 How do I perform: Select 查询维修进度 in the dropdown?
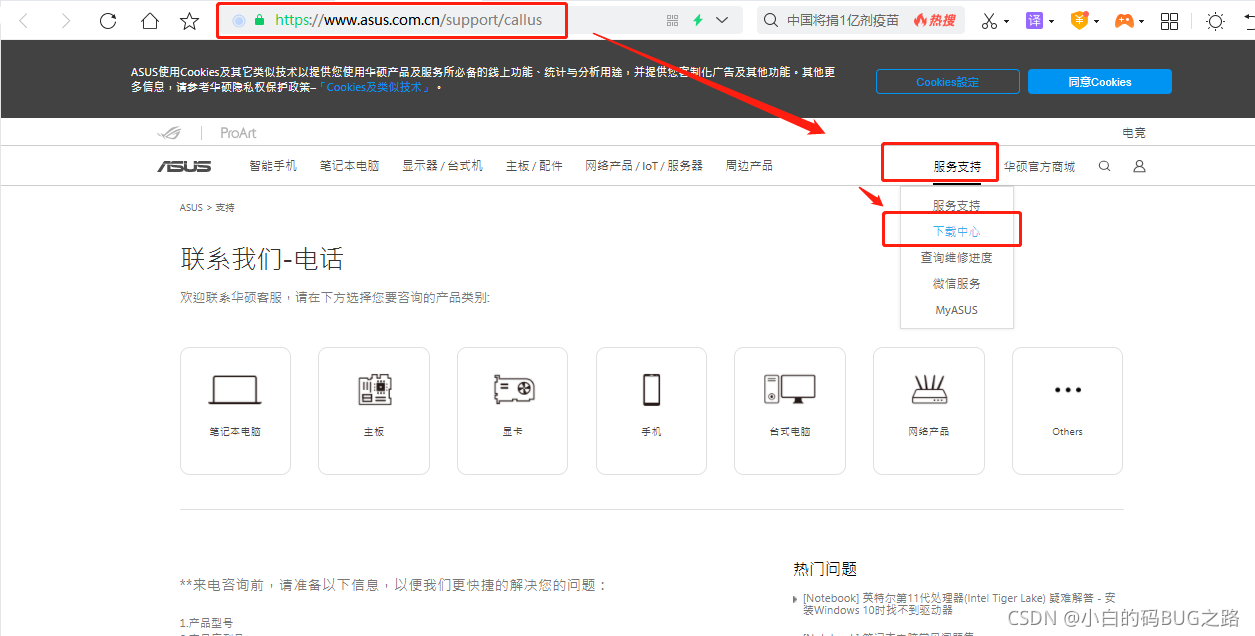(957, 258)
